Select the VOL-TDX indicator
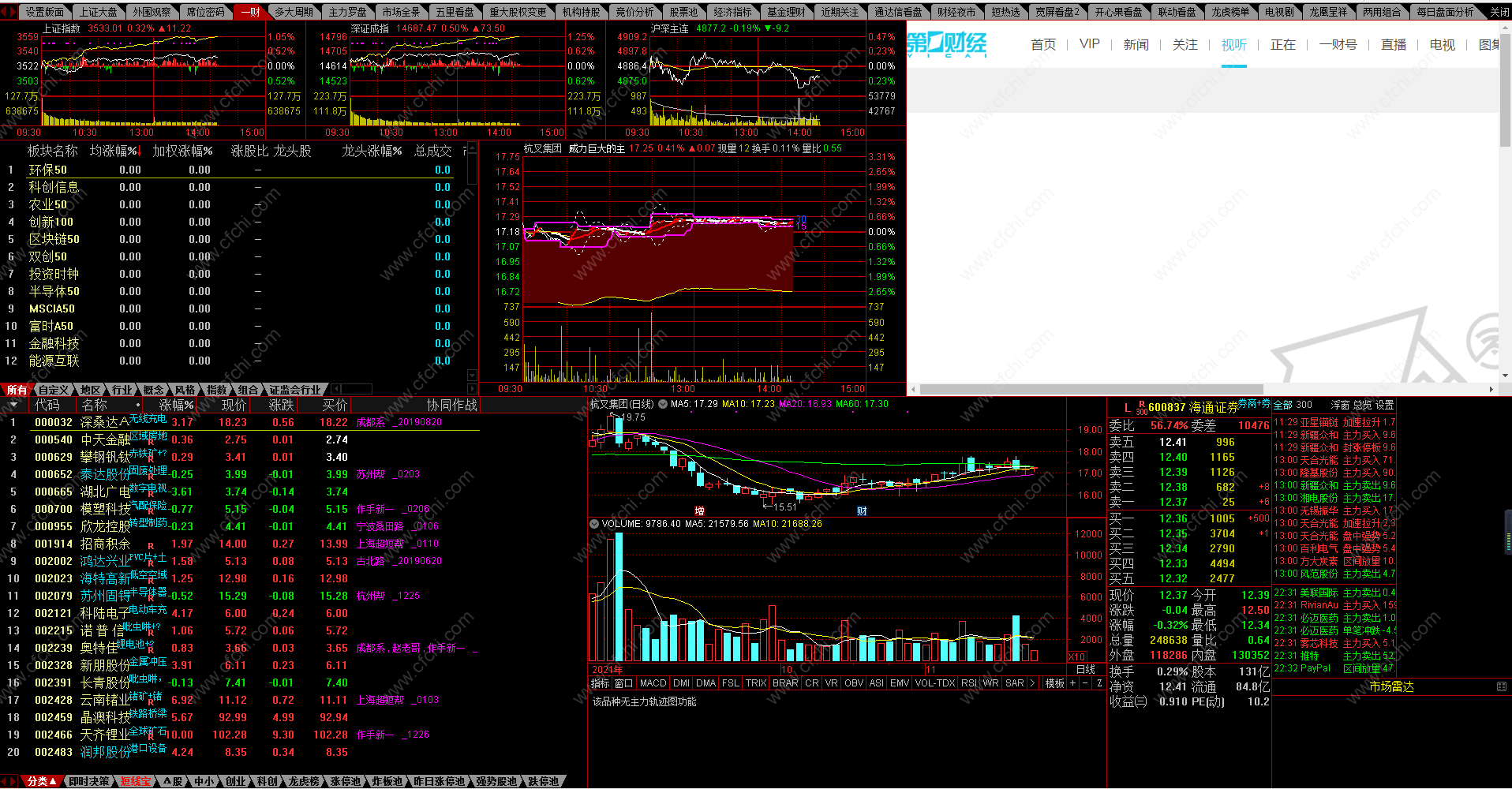The width and height of the screenshot is (1512, 789). [x=935, y=683]
